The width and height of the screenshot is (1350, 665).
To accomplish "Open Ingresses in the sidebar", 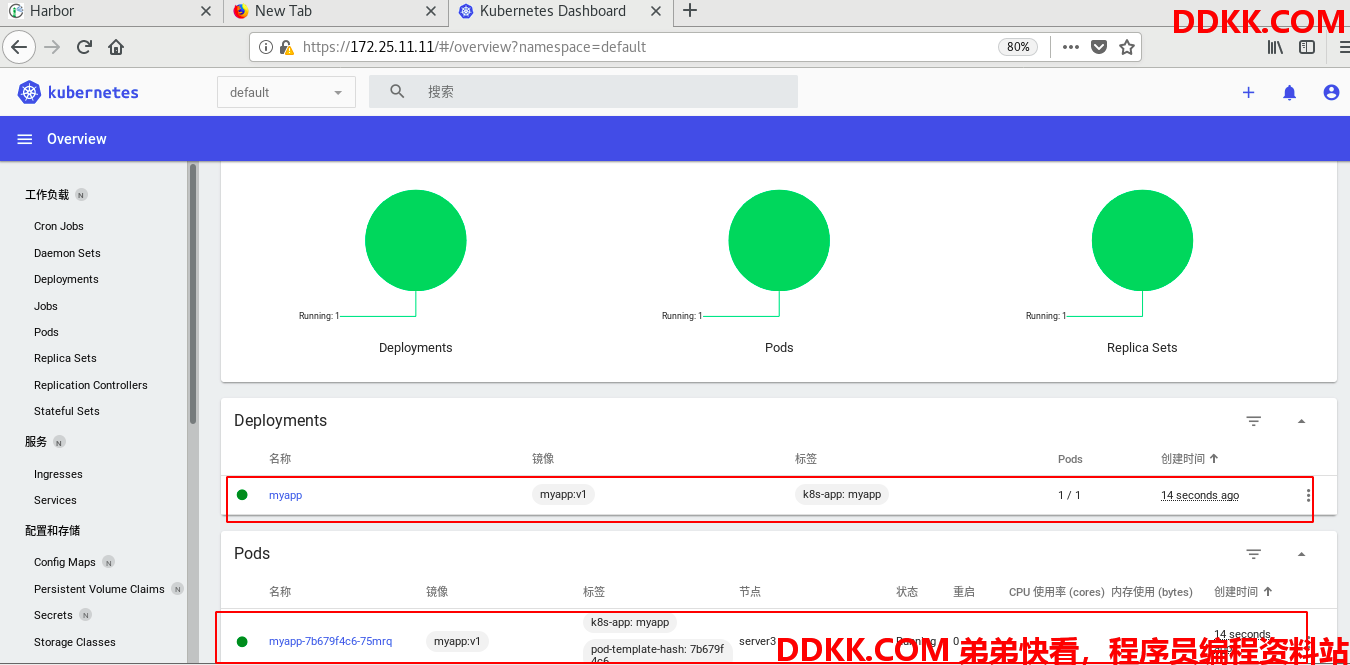I will 58,474.
